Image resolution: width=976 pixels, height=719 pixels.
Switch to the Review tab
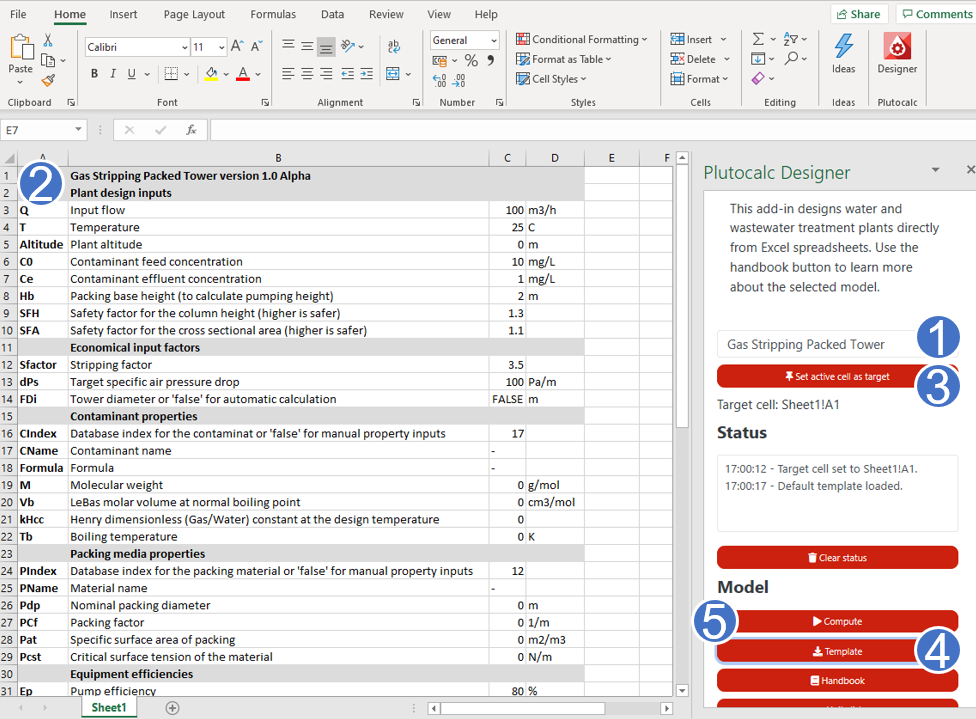[x=386, y=14]
